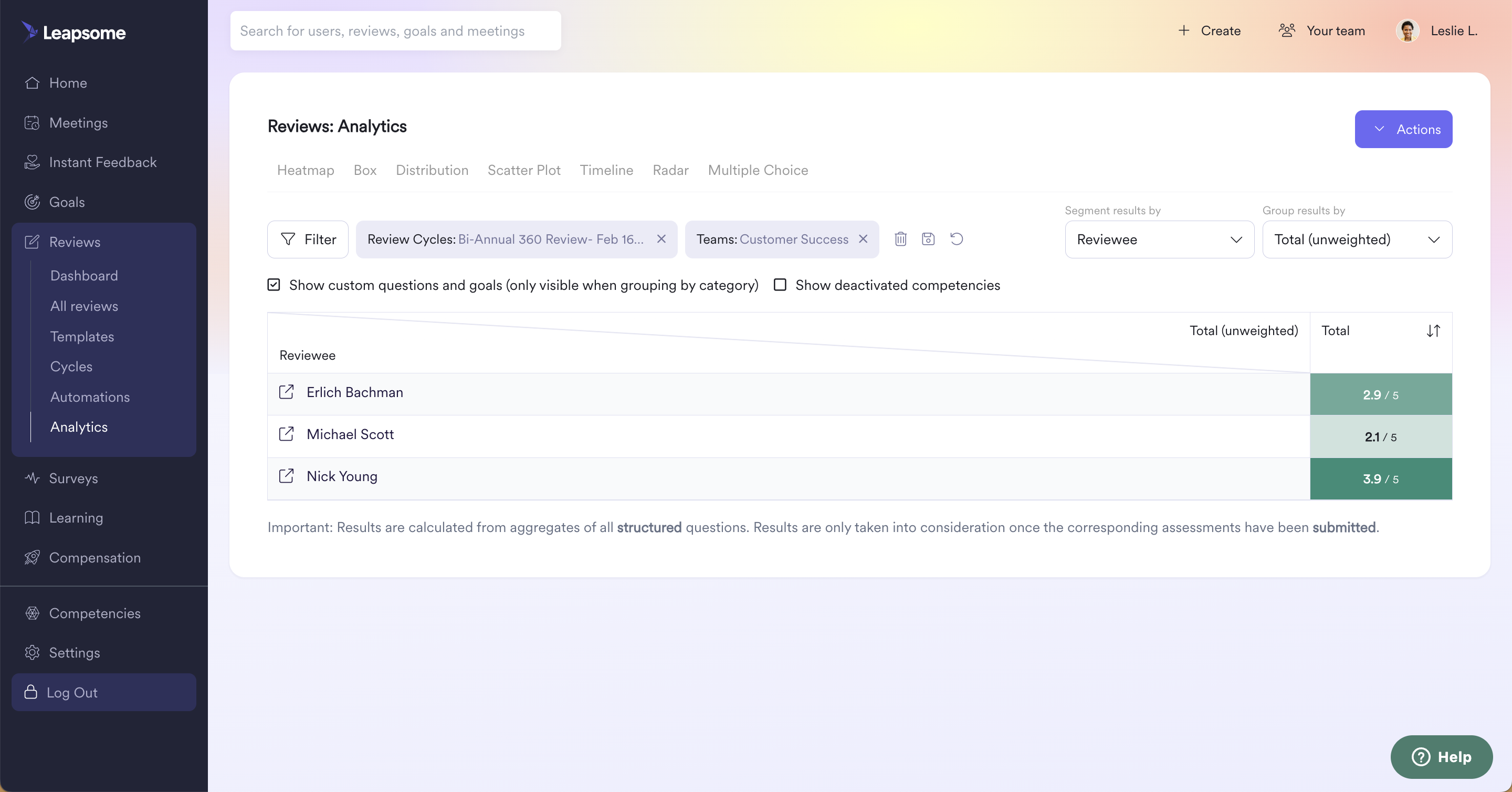The image size is (1512, 792).
Task: Switch to the Distribution tab
Action: pos(432,170)
